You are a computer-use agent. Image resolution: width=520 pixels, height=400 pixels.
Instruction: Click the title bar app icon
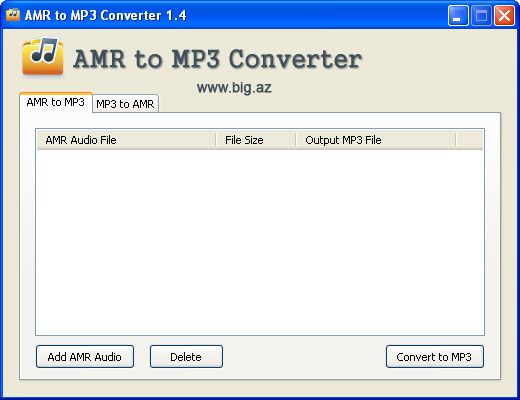13,15
